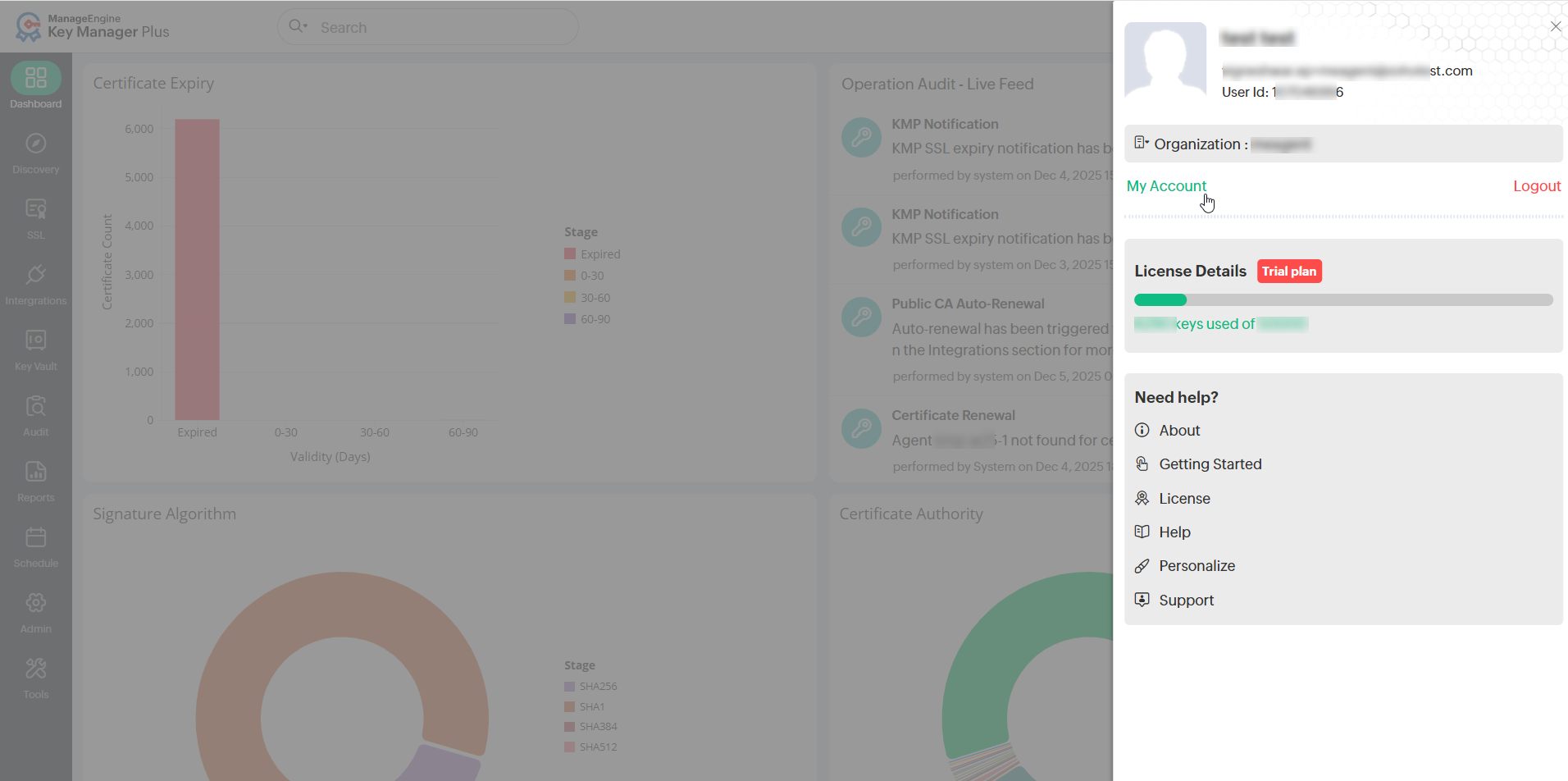The width and height of the screenshot is (1568, 781).
Task: Open the Audit sidebar icon
Action: pos(36,406)
